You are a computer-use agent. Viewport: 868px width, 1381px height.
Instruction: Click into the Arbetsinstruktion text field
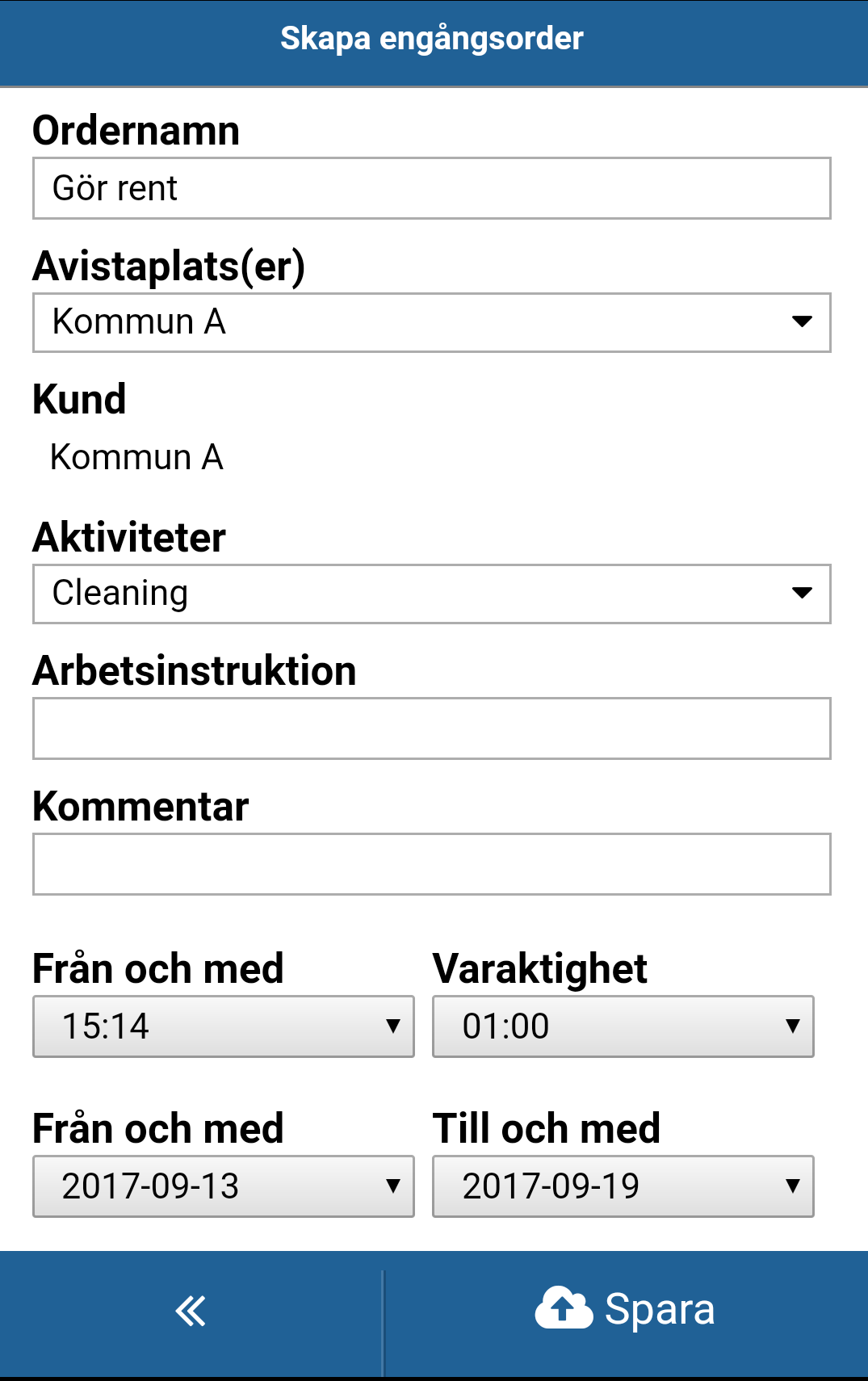coord(432,728)
